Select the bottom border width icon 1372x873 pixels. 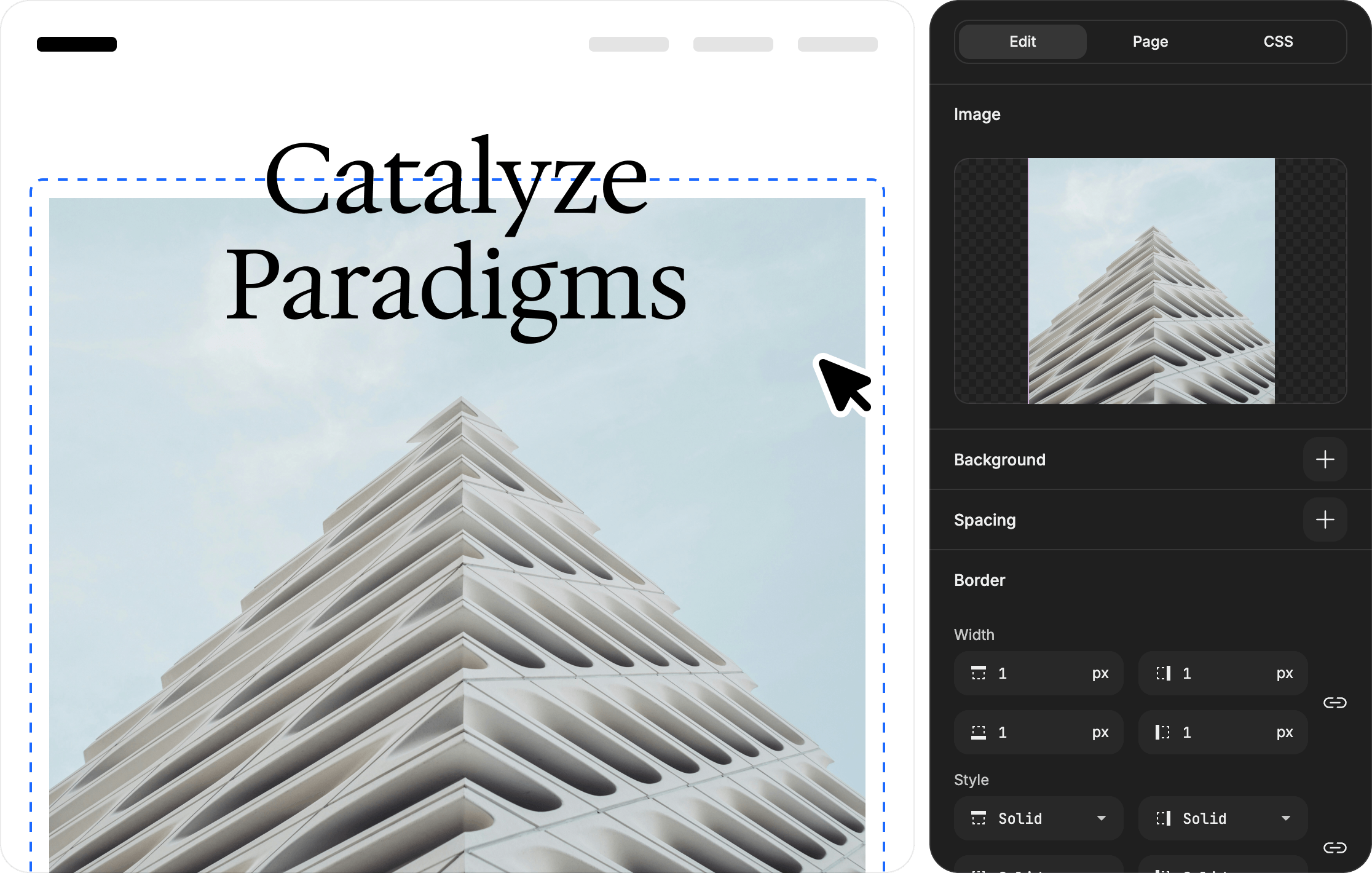tap(980, 732)
